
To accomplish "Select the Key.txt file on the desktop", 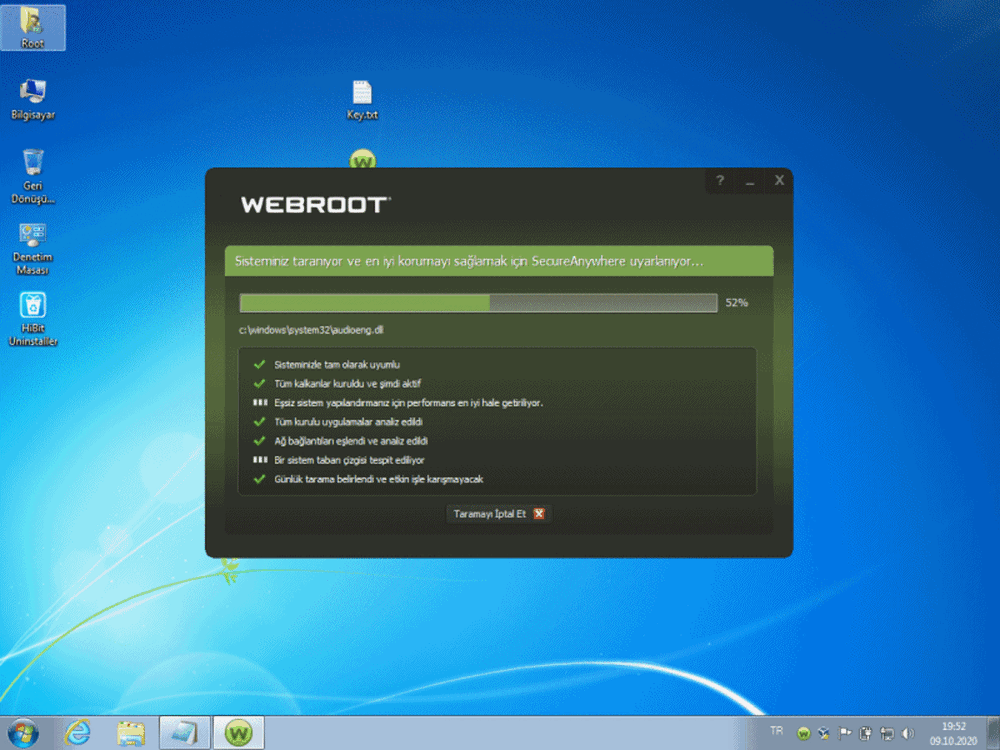I will point(362,99).
